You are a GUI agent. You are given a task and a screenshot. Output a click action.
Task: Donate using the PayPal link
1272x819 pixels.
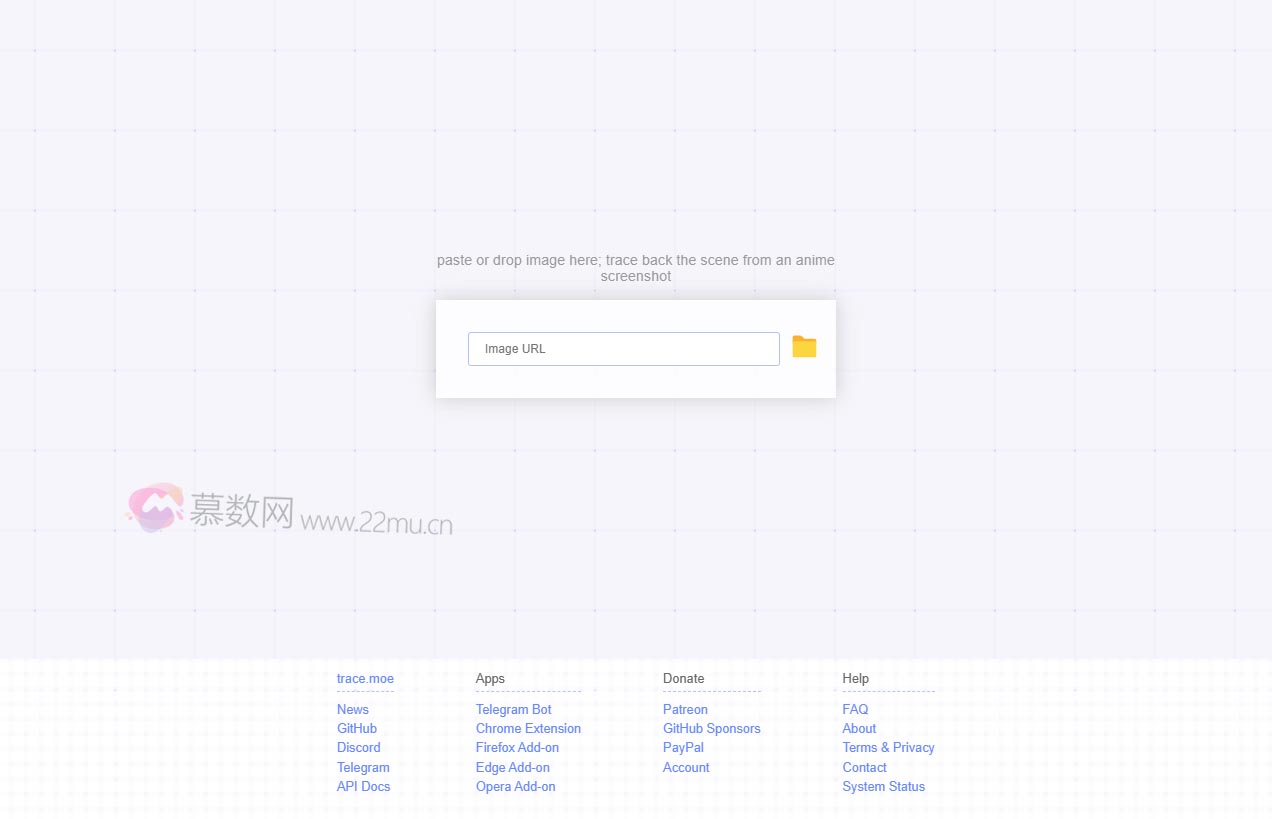(683, 747)
